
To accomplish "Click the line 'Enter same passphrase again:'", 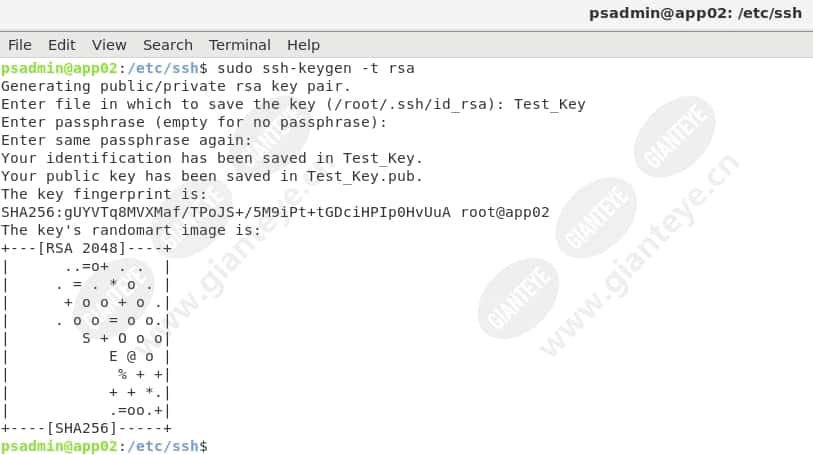I will click(127, 140).
